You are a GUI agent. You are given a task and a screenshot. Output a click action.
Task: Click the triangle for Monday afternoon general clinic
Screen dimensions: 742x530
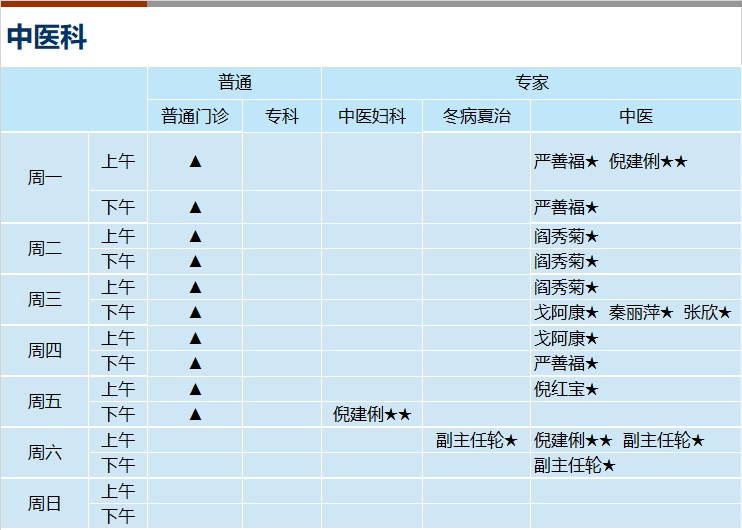(x=195, y=207)
